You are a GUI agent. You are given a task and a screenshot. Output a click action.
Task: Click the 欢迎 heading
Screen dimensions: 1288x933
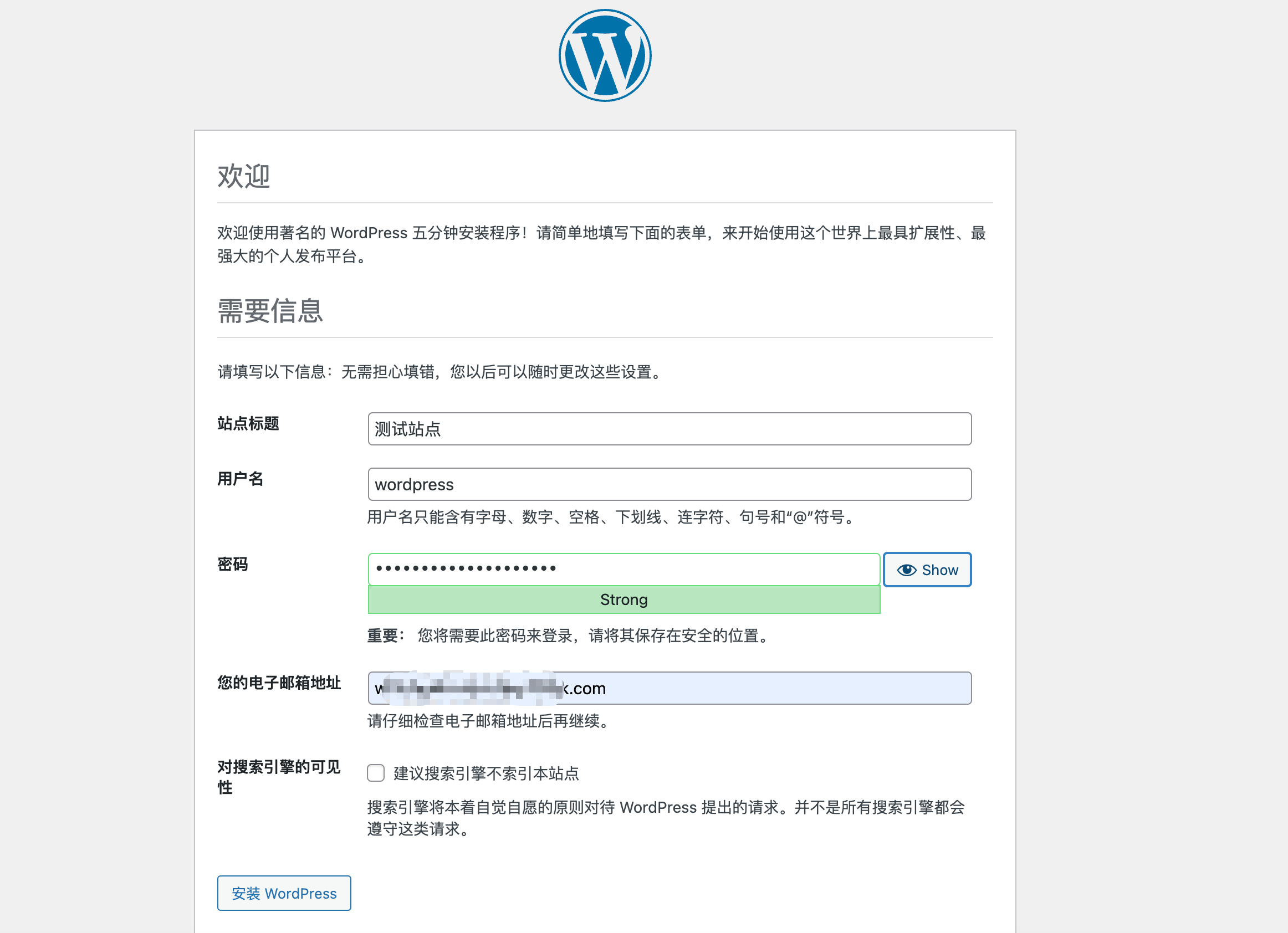[x=244, y=176]
